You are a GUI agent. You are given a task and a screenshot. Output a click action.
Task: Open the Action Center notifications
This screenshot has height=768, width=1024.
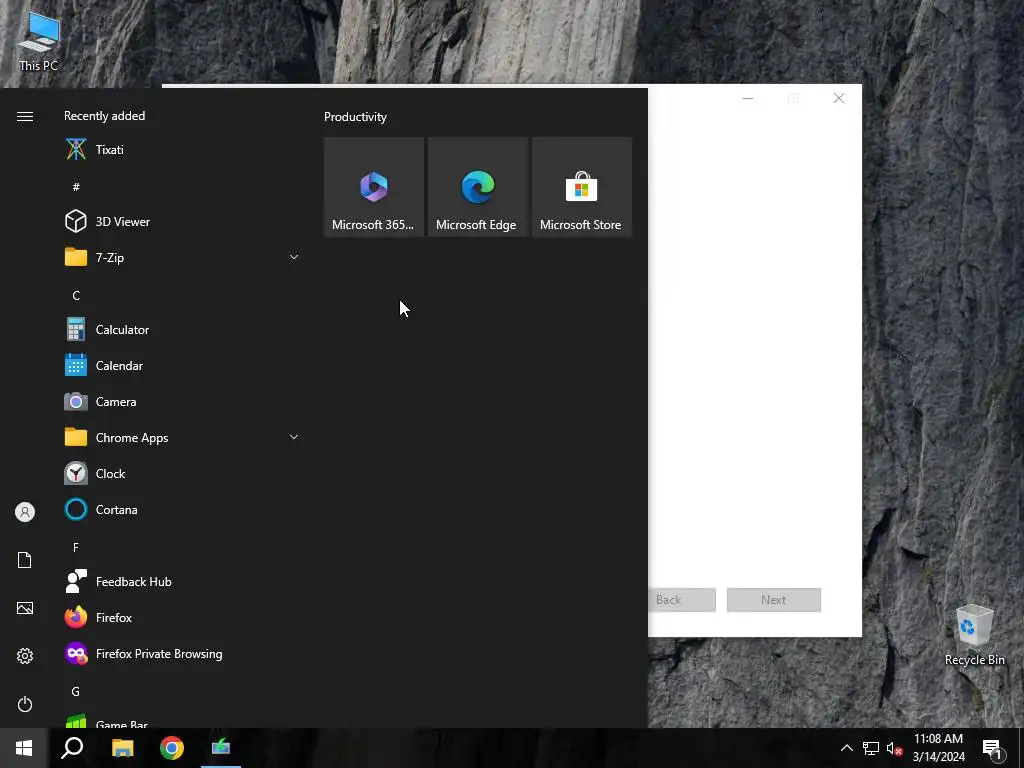tap(992, 748)
